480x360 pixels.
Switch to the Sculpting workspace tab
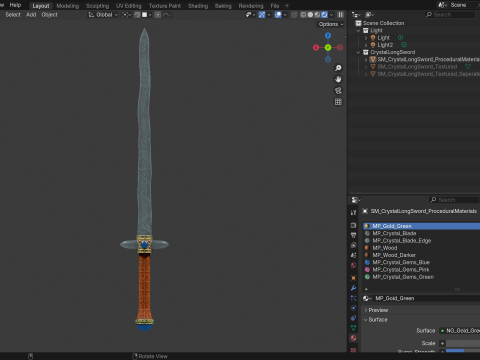[x=97, y=6]
